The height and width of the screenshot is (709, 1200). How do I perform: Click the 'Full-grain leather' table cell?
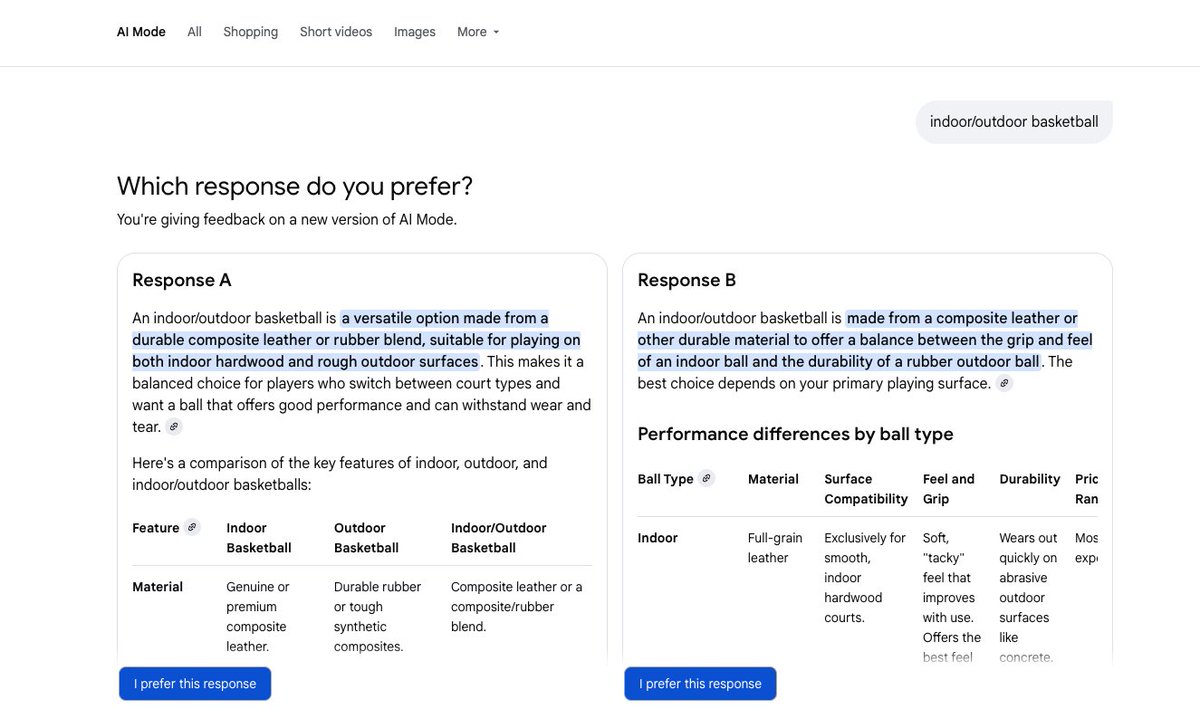pos(774,548)
